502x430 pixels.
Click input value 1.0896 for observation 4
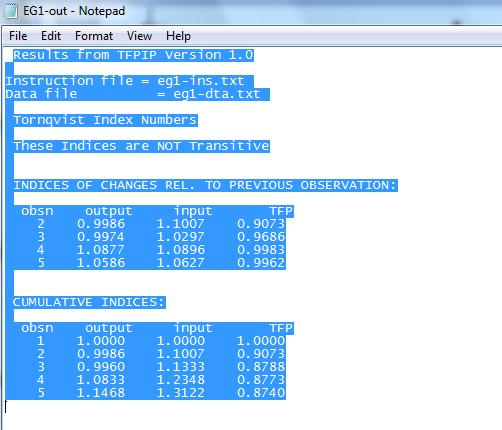181,250
